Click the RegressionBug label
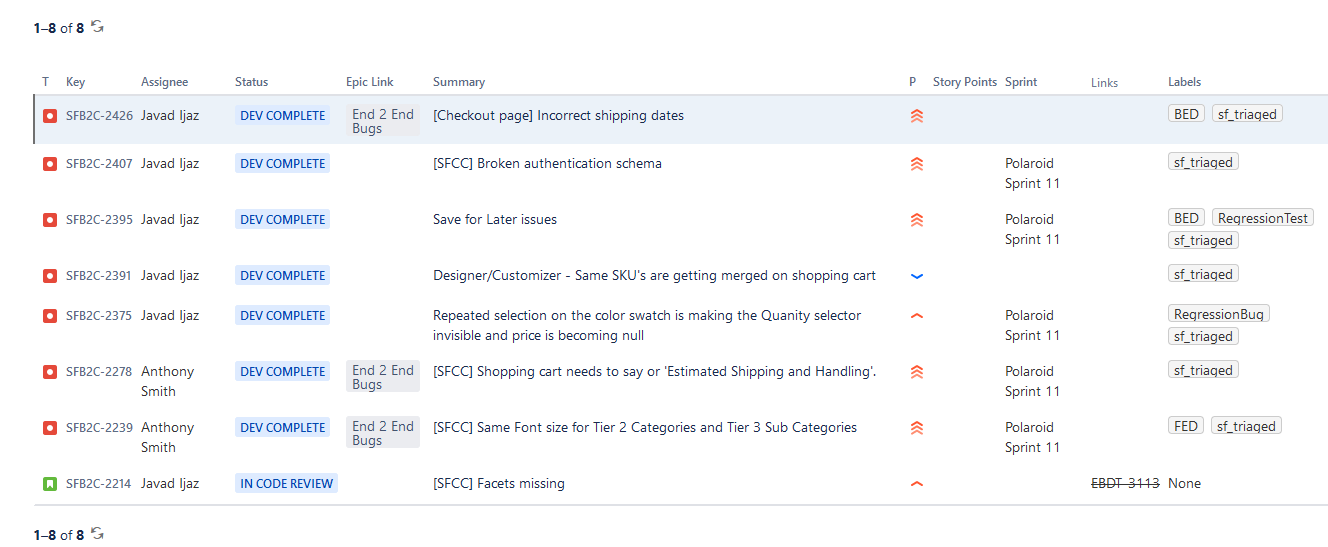The height and width of the screenshot is (547, 1328). click(x=1218, y=314)
